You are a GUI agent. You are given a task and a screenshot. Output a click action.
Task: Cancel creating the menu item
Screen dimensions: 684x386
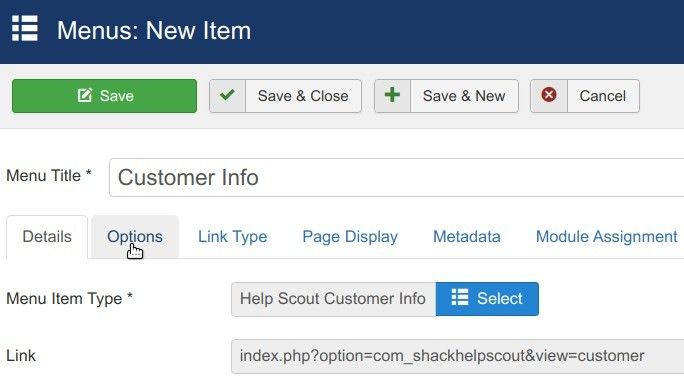click(x=585, y=96)
